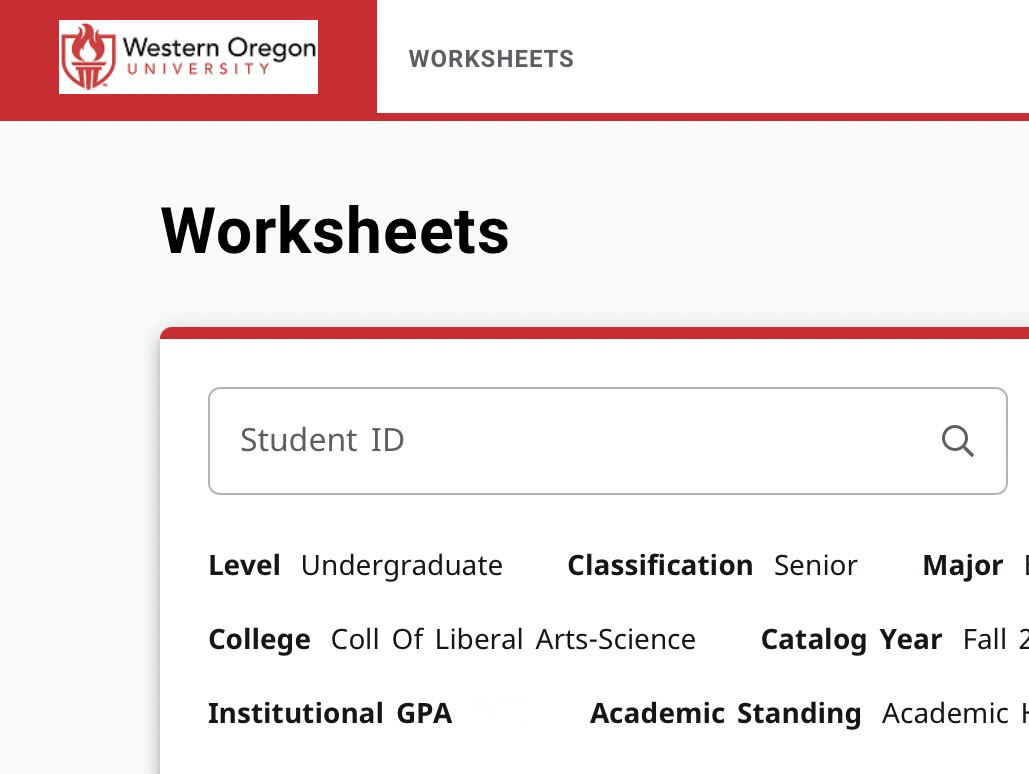Click the search magnifier icon
This screenshot has height=774, width=1029.
(957, 440)
